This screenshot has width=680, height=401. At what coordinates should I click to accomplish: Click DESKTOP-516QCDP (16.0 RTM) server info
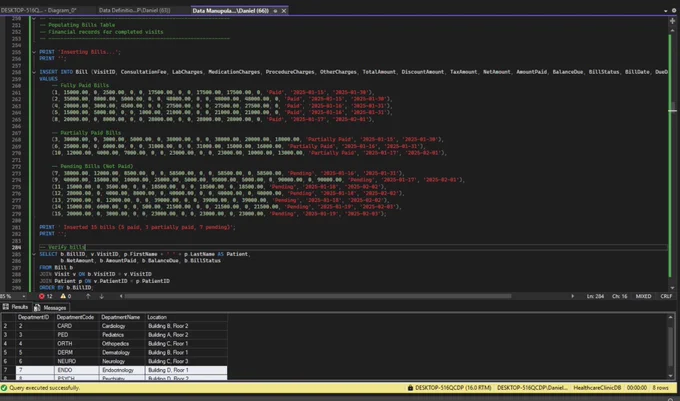453,388
